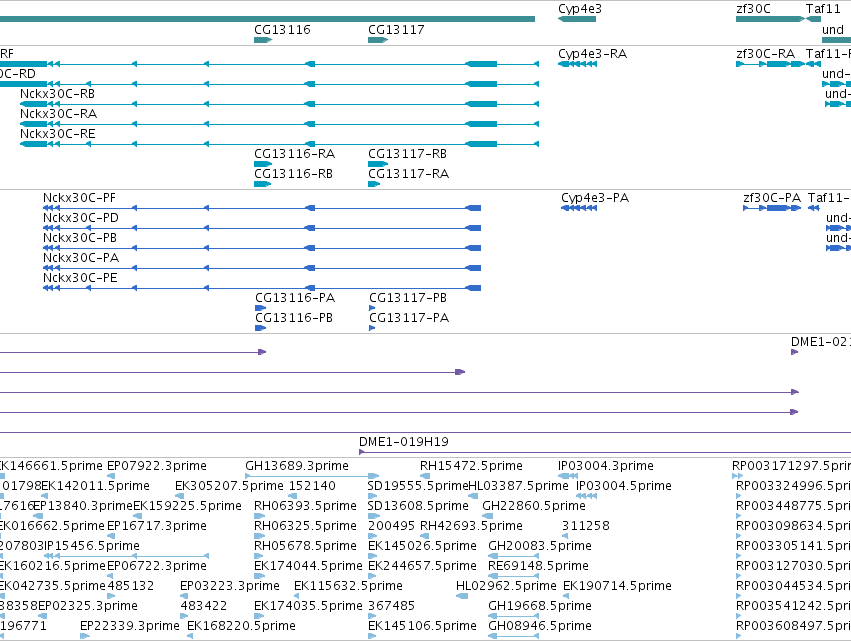Open EST SD13608.5prime label

click(x=418, y=506)
